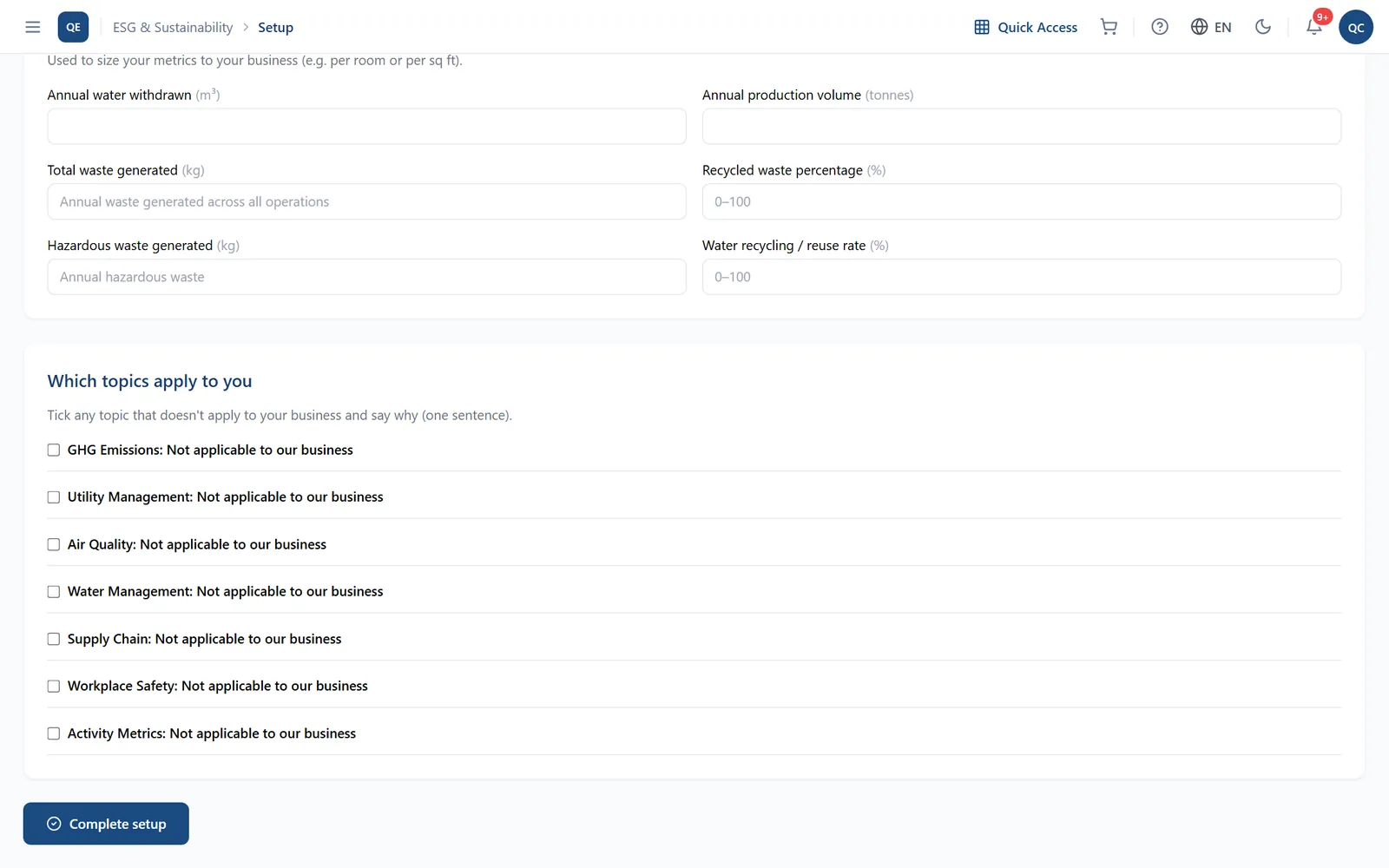Tick GHG Emissions not applicable checkbox
Screen dimensions: 1389x868
(54, 450)
